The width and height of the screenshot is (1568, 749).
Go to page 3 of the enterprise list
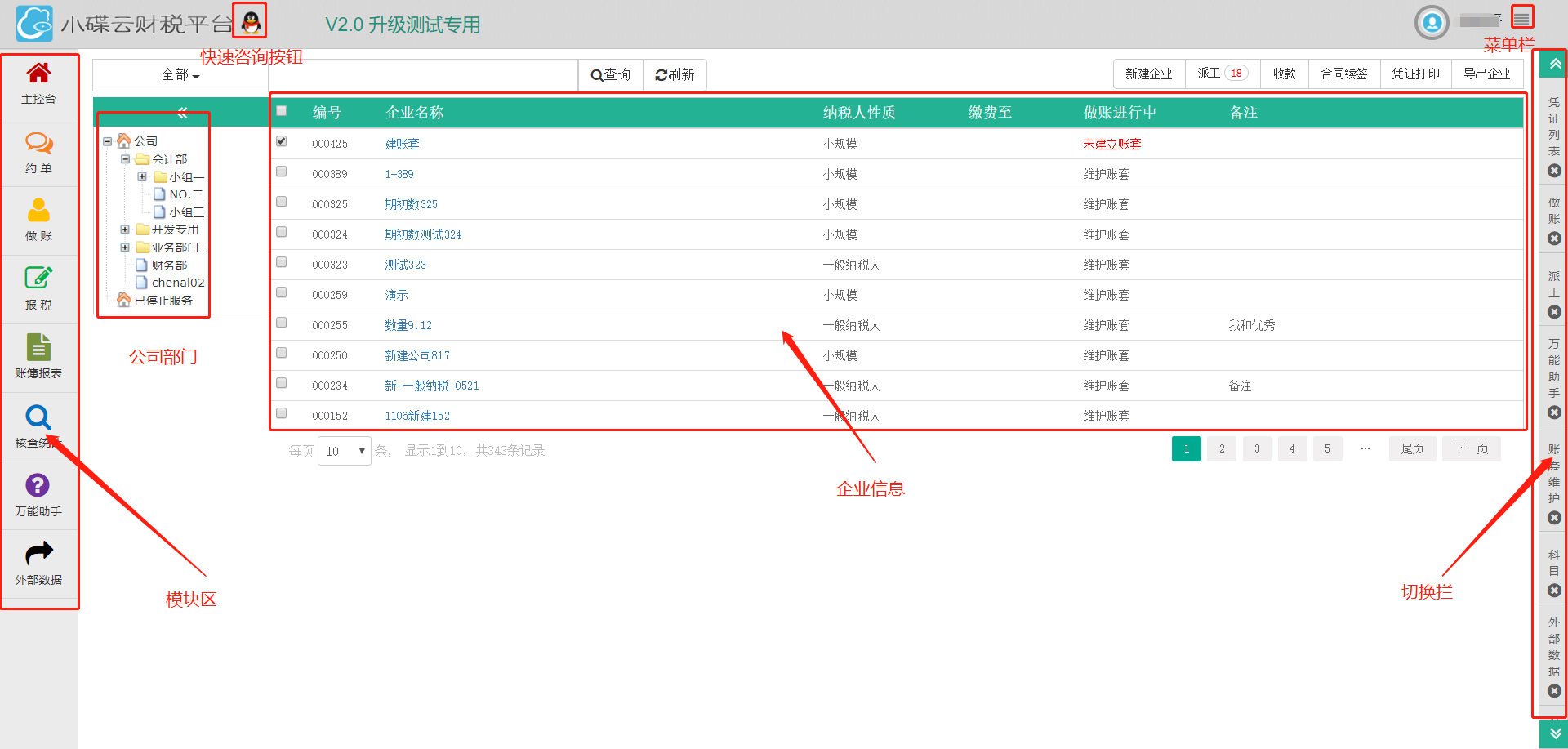(x=1257, y=448)
